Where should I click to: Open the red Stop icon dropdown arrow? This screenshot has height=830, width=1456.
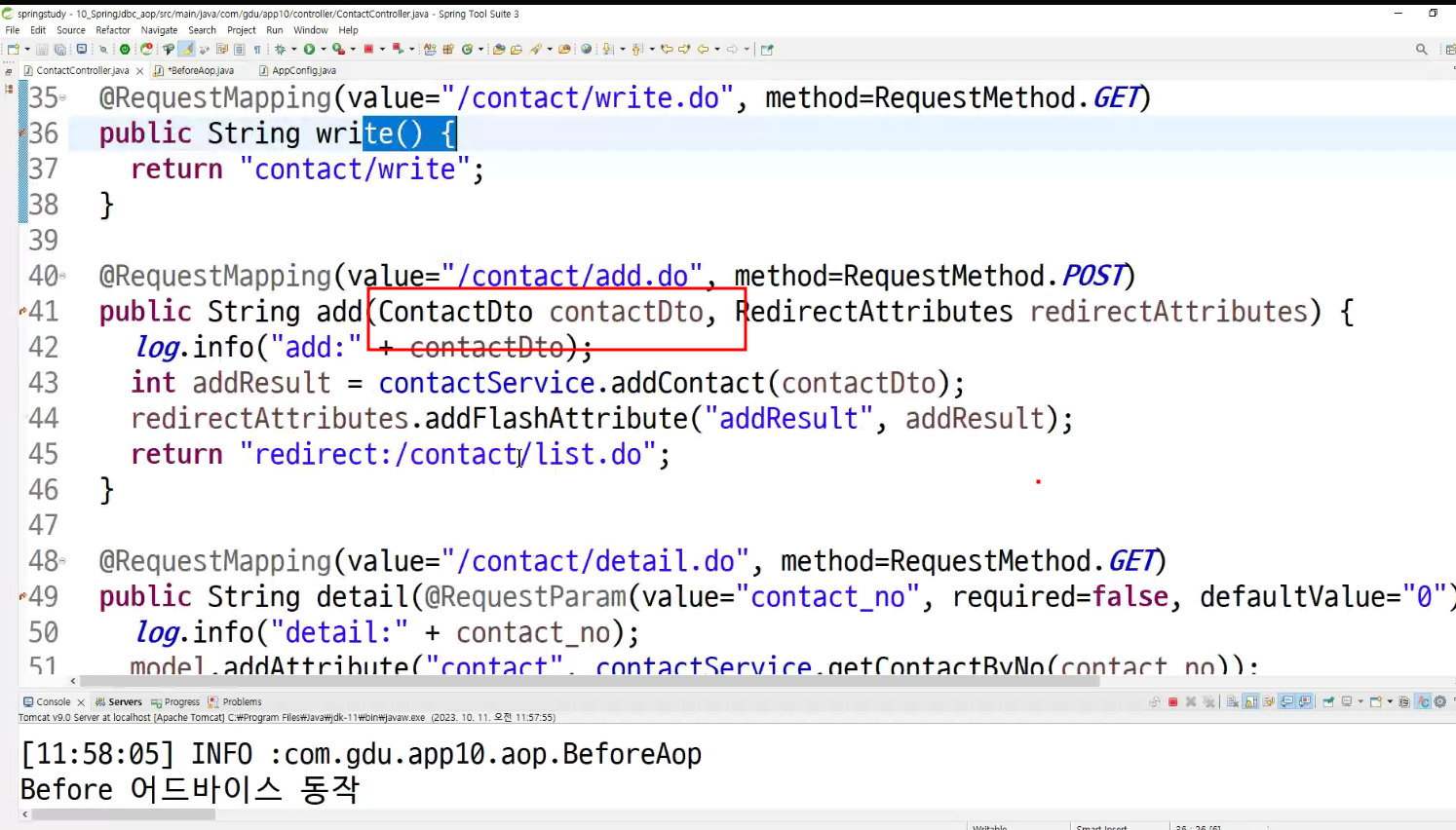[x=382, y=49]
